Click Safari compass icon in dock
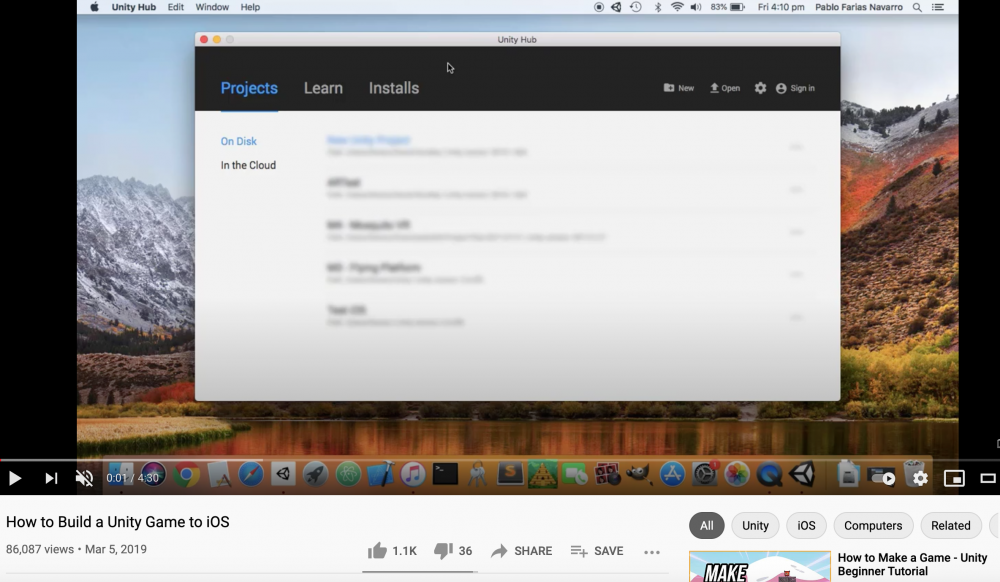 pos(251,475)
